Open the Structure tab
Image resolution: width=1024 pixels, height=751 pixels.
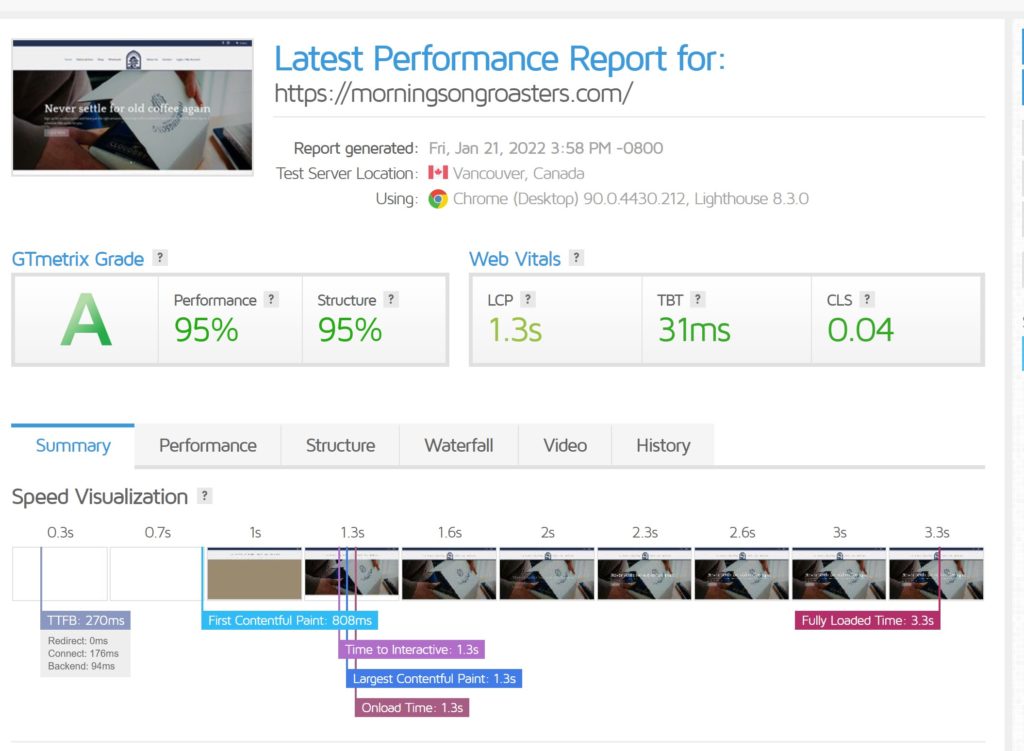pyautogui.click(x=340, y=445)
